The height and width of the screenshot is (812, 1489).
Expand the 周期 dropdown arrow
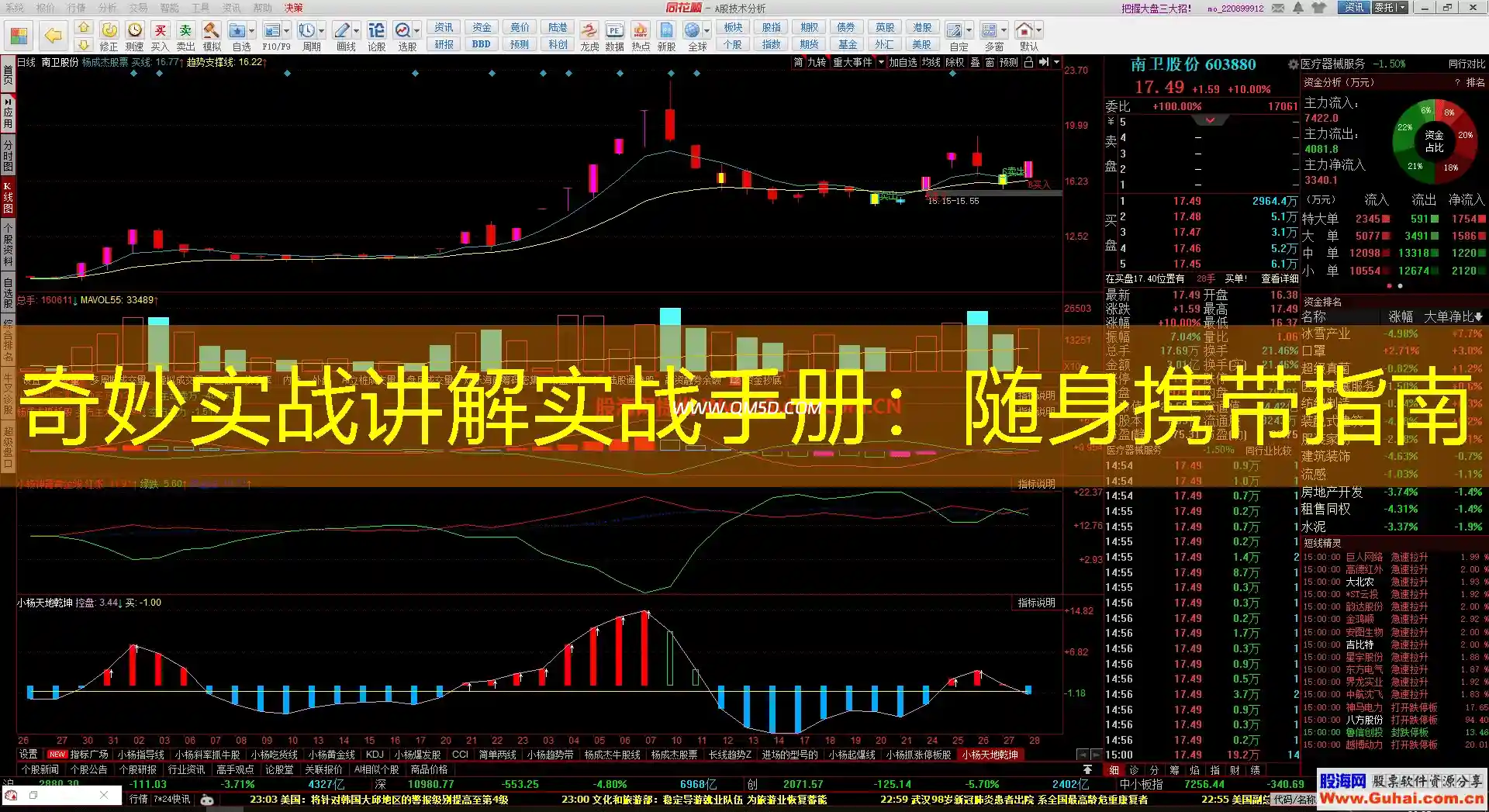(321, 30)
